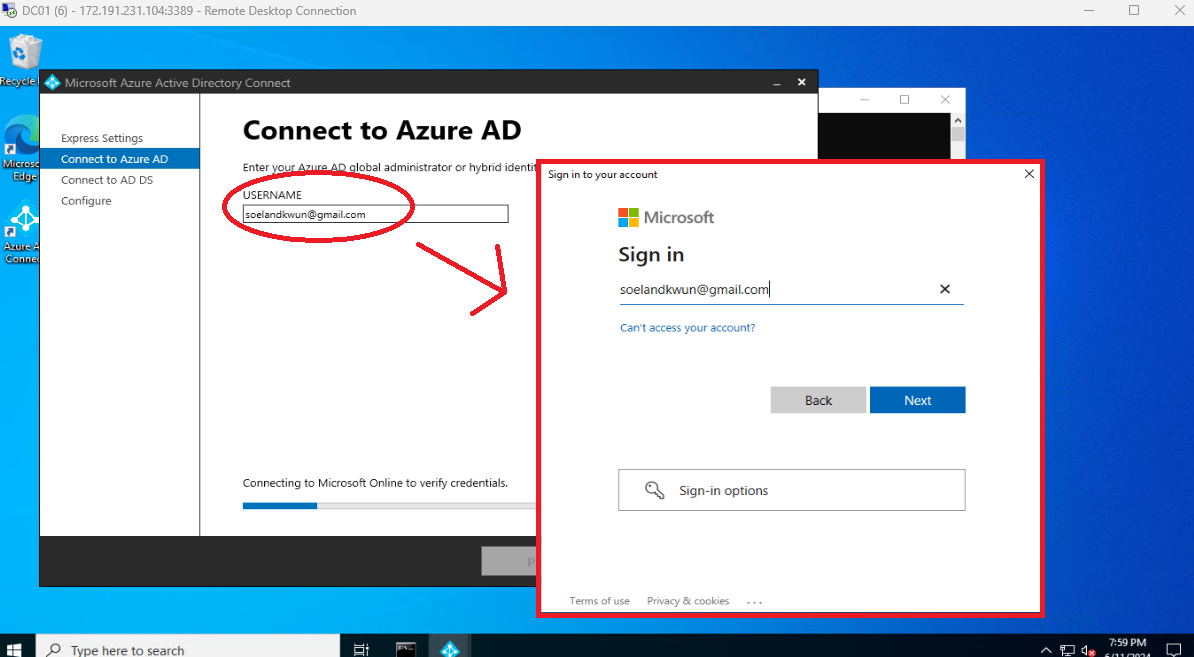
Task: Click Can't access your account link
Action: [687, 327]
